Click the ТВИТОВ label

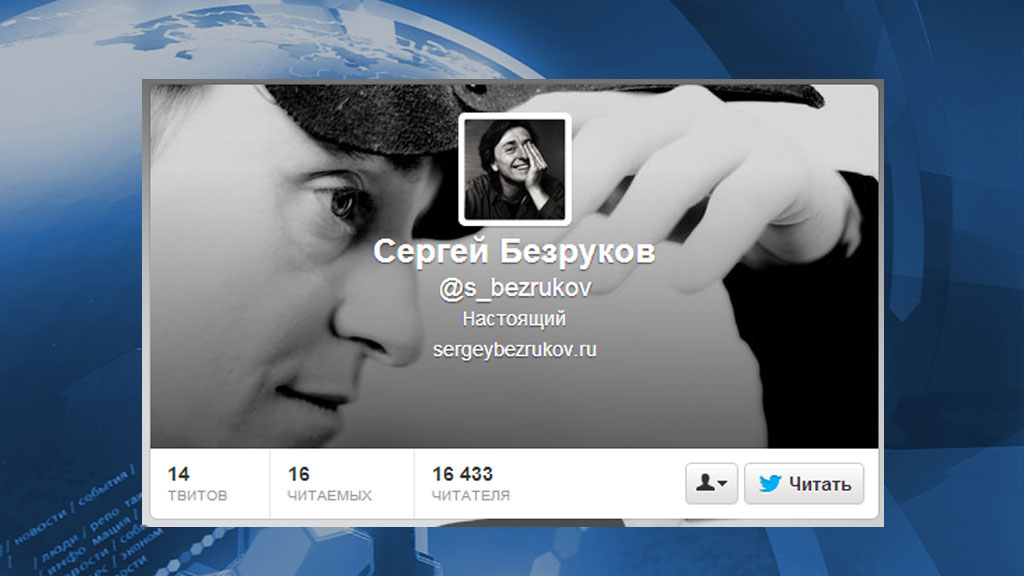pos(197,496)
